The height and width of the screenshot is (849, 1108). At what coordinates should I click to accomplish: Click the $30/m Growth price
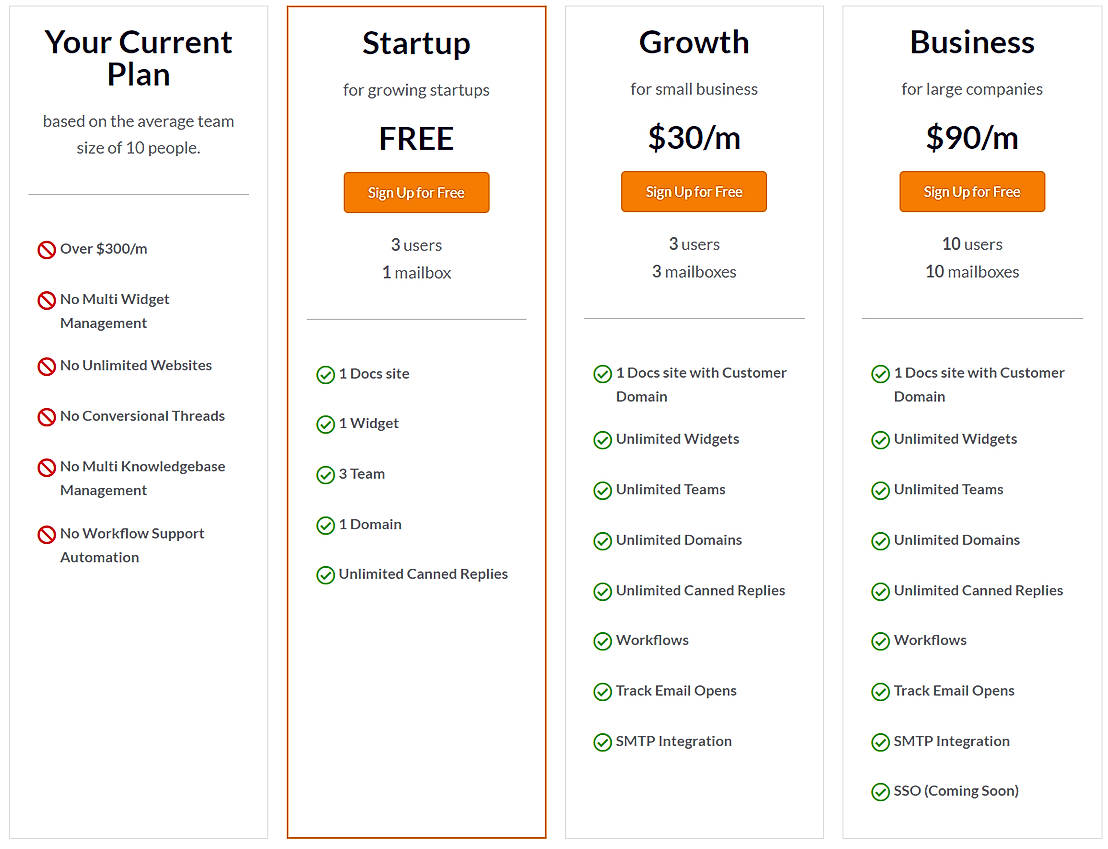tap(694, 138)
